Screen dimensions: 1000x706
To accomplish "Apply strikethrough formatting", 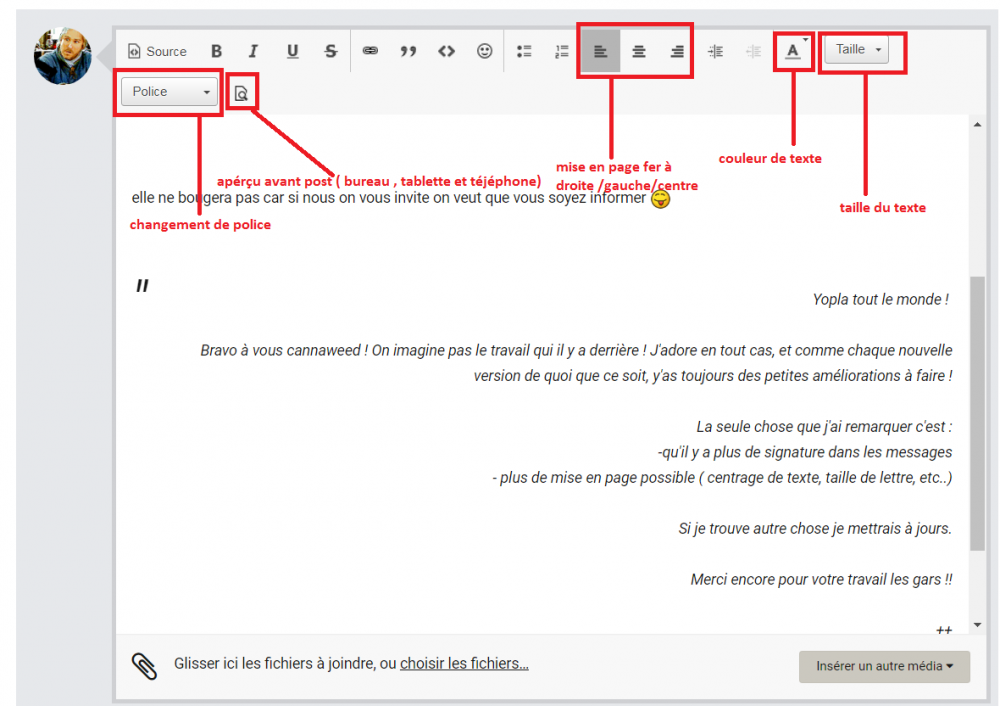I will (330, 51).
